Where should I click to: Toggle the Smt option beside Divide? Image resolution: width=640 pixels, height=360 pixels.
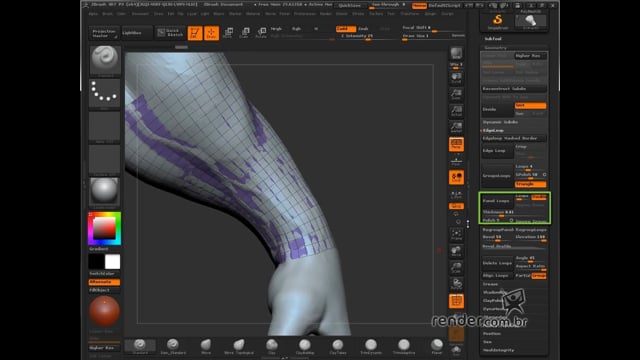coord(530,105)
